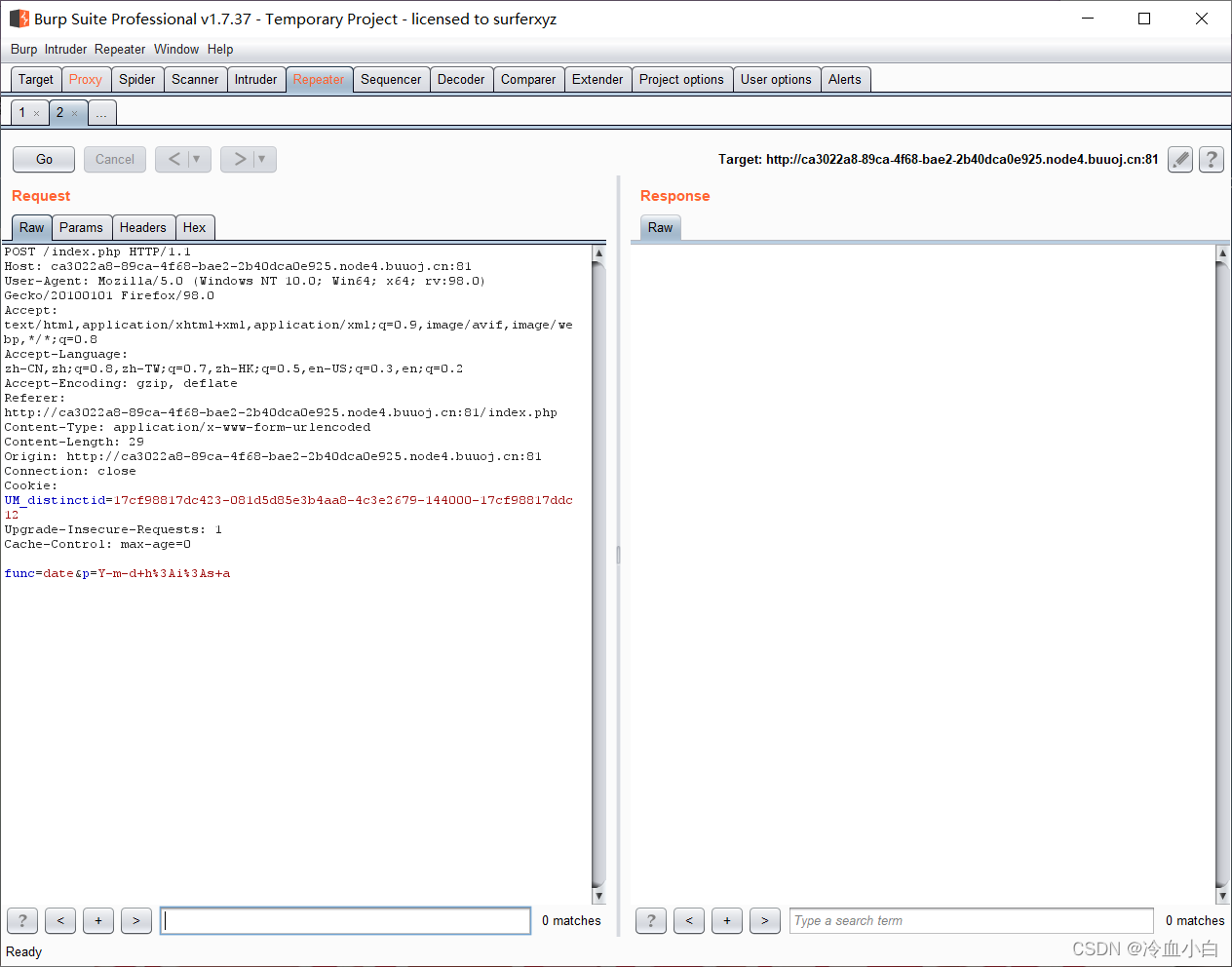The width and height of the screenshot is (1232, 967).
Task: Click request pane scrollbar up arrow
Action: [598, 253]
